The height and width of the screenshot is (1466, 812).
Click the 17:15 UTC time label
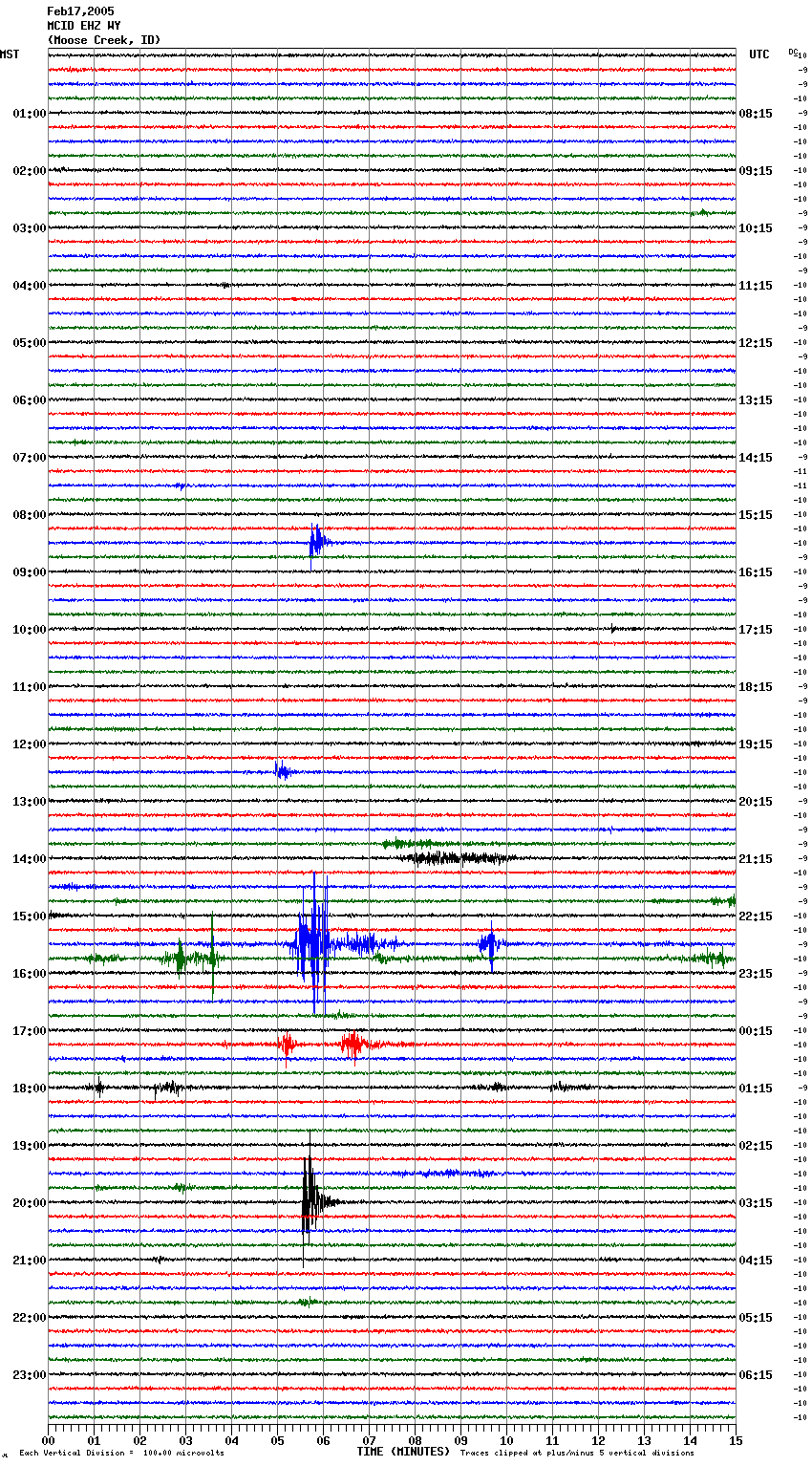(756, 630)
